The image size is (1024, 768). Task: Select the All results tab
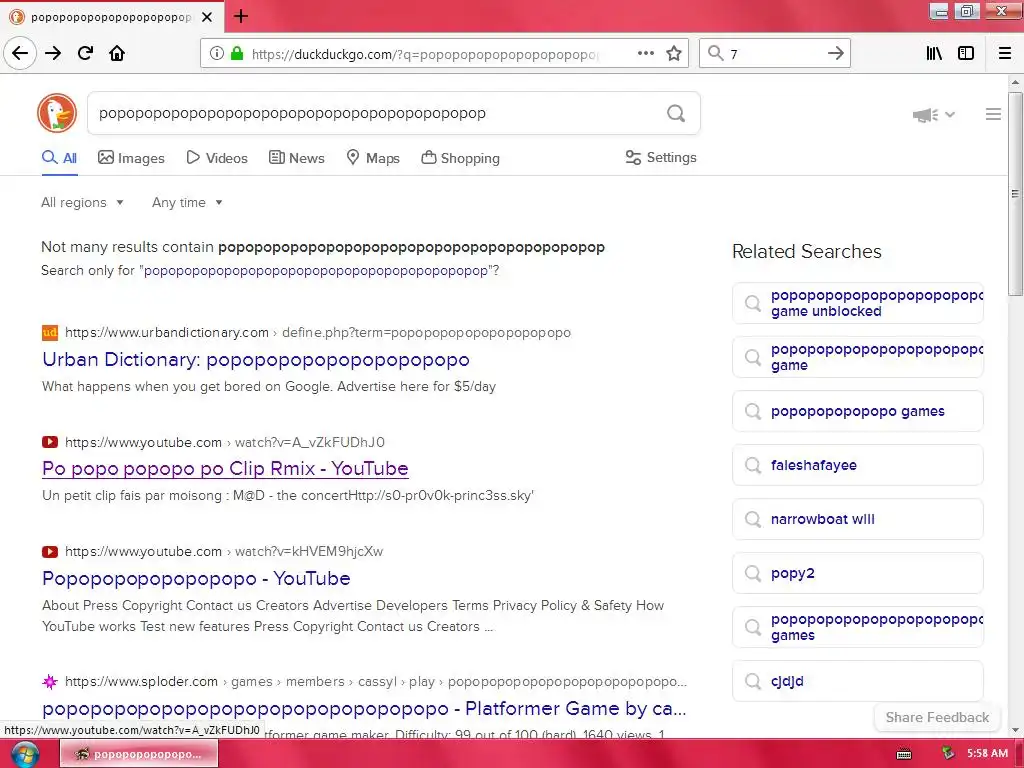click(x=59, y=158)
